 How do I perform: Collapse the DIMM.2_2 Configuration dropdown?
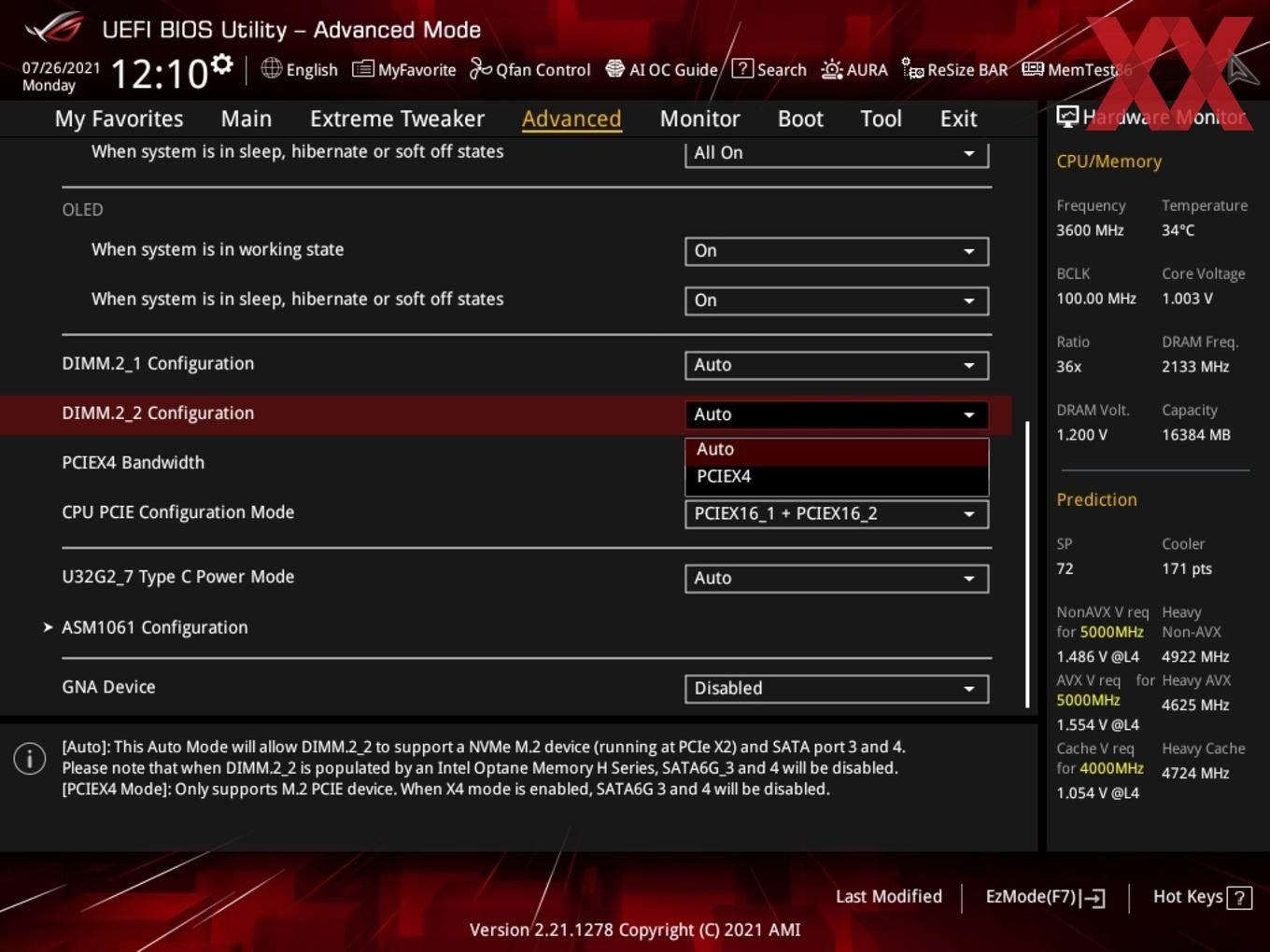tap(837, 414)
